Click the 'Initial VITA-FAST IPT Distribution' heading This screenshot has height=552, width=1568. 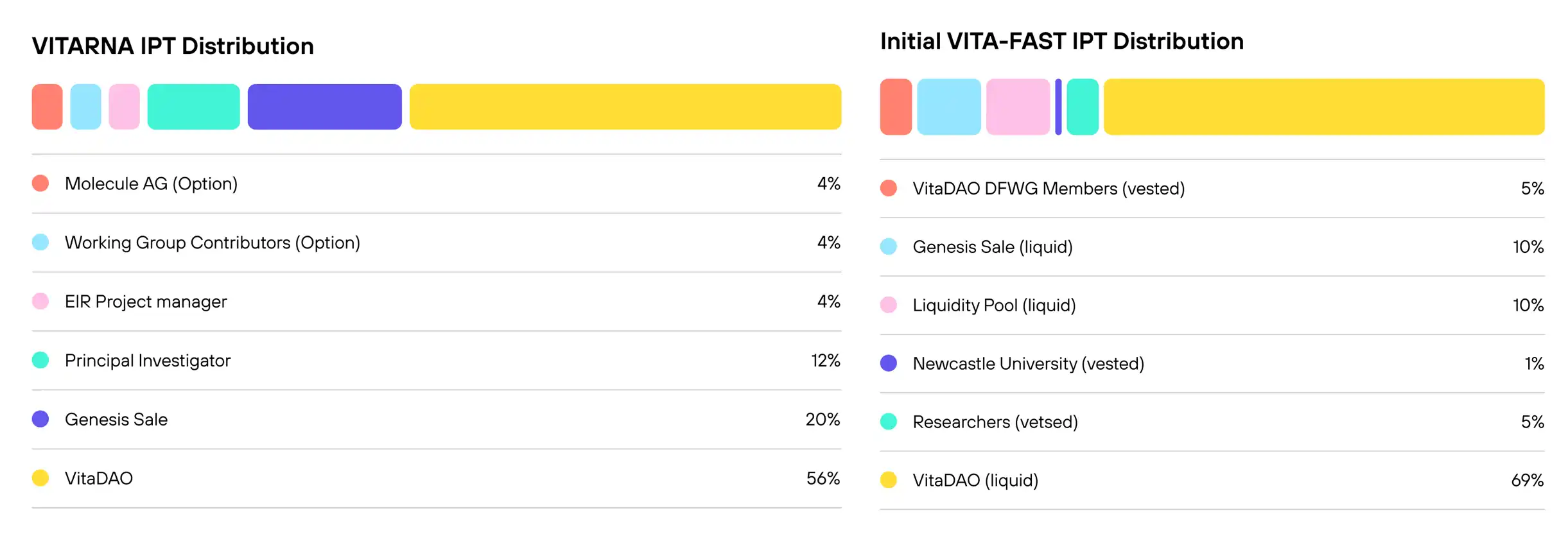1061,41
